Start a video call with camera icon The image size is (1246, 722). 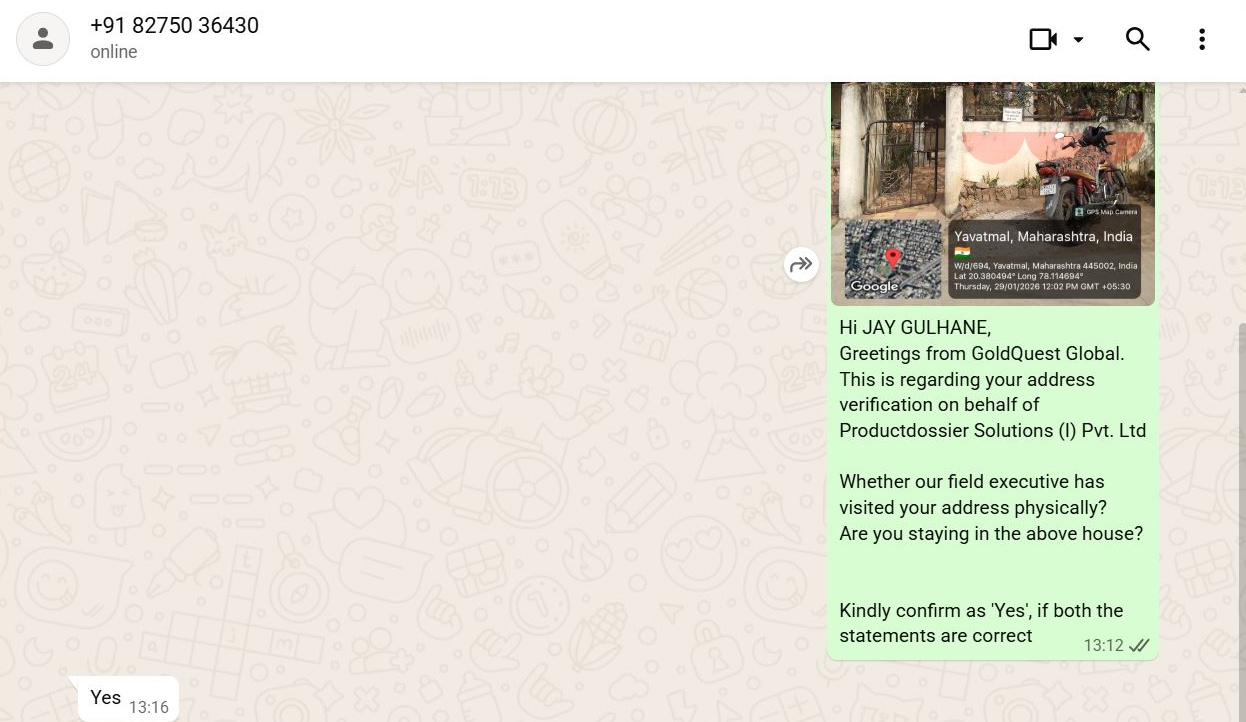point(1043,39)
